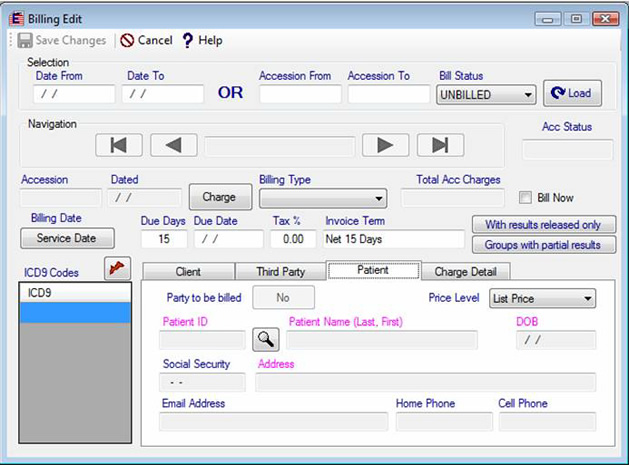The height and width of the screenshot is (465, 629).
Task: Enable the Bill Now checkbox
Action: point(528,198)
